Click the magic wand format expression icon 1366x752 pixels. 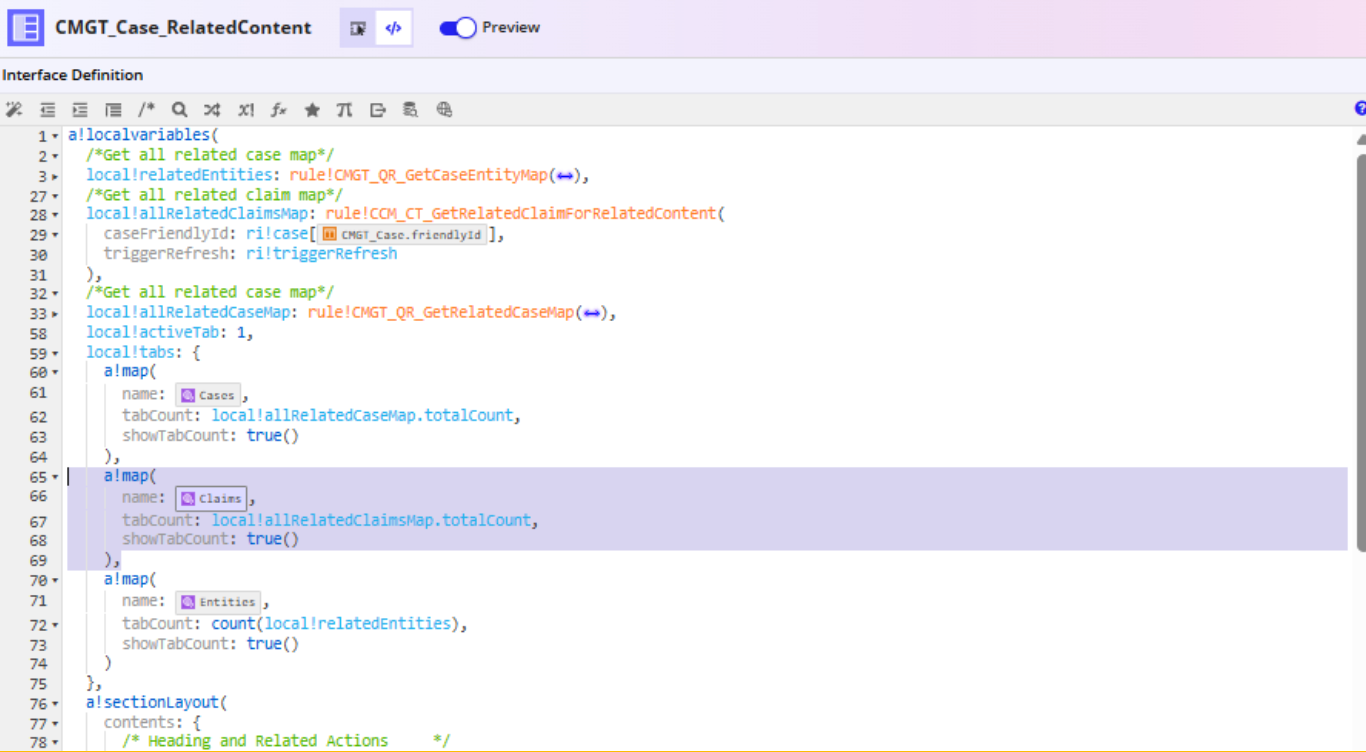coord(14,110)
